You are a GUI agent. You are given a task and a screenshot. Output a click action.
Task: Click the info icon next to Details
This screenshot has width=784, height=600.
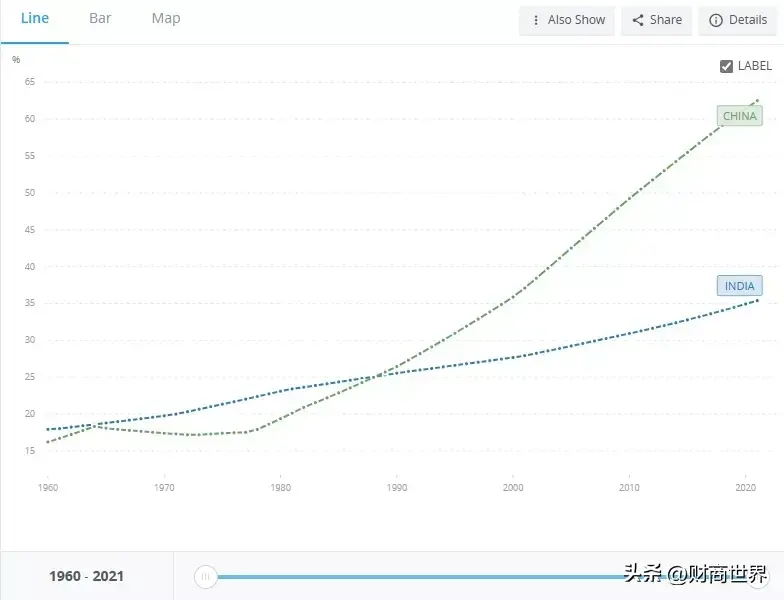[716, 20]
